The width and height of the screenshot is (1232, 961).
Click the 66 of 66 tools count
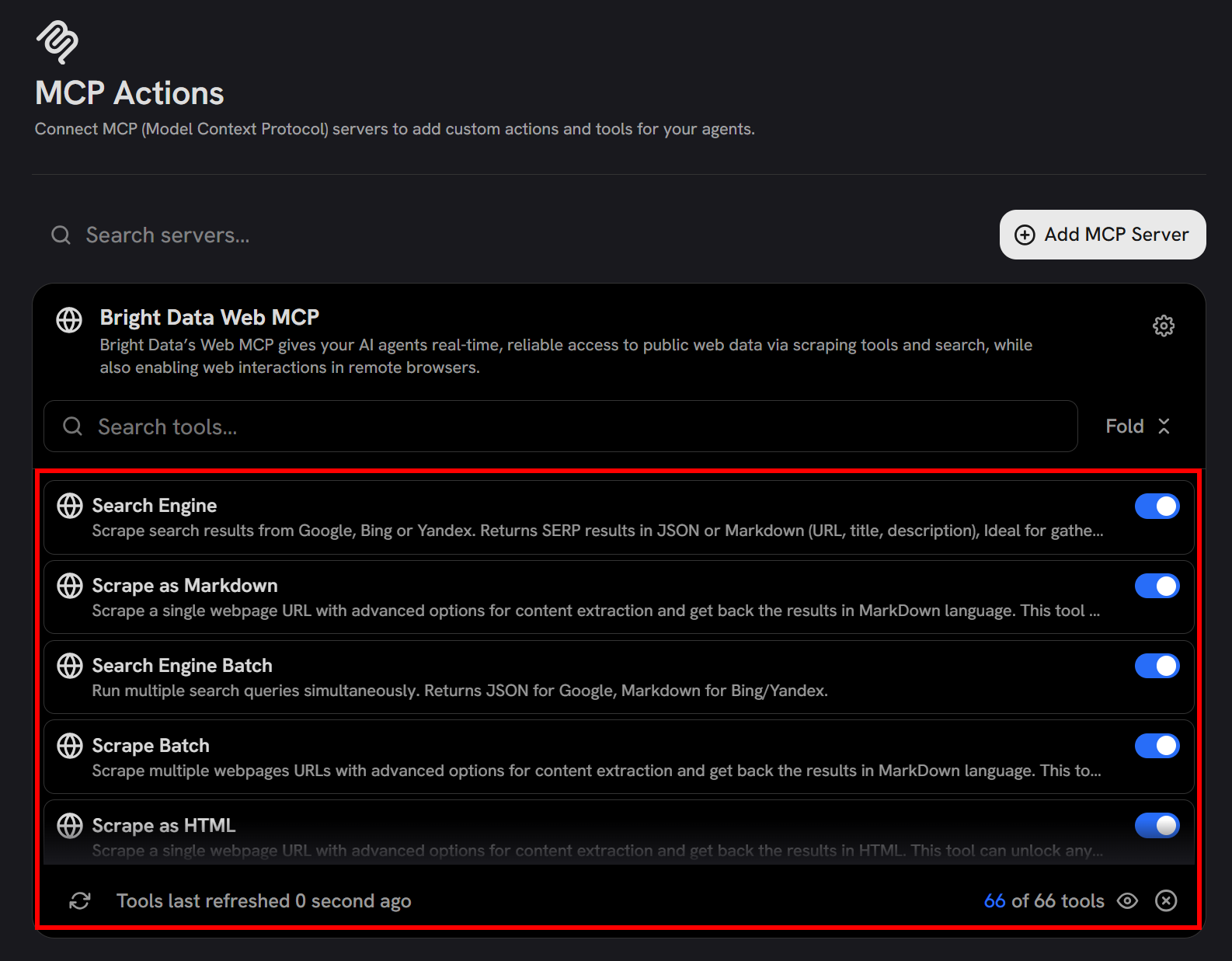(x=1044, y=900)
